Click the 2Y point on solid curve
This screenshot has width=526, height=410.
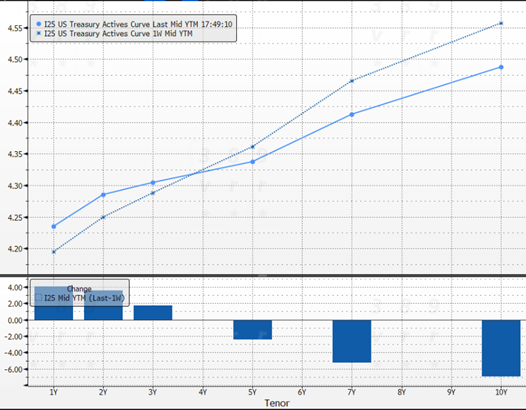click(x=103, y=195)
